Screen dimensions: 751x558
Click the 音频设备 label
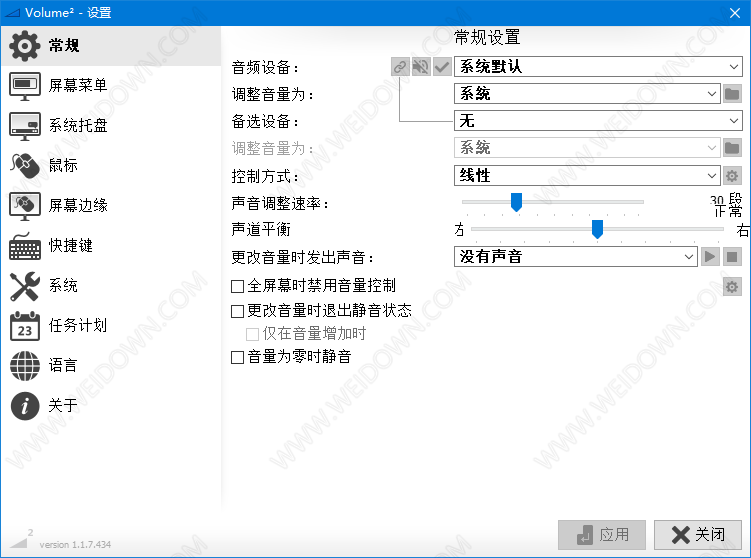click(266, 68)
